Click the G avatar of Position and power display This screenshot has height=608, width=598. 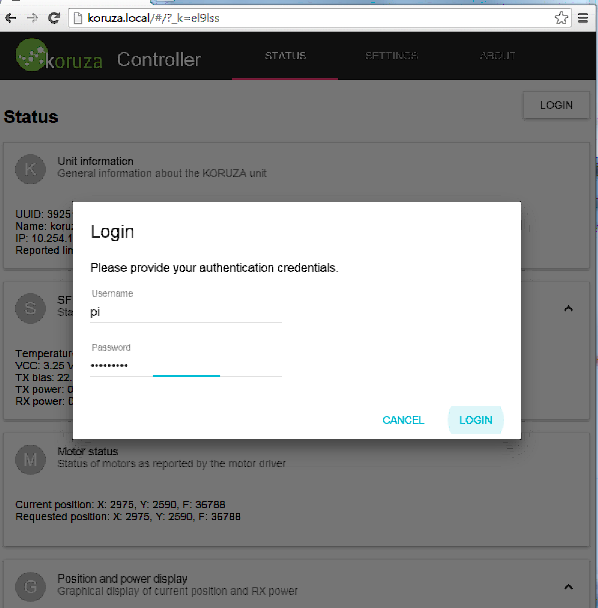30,587
